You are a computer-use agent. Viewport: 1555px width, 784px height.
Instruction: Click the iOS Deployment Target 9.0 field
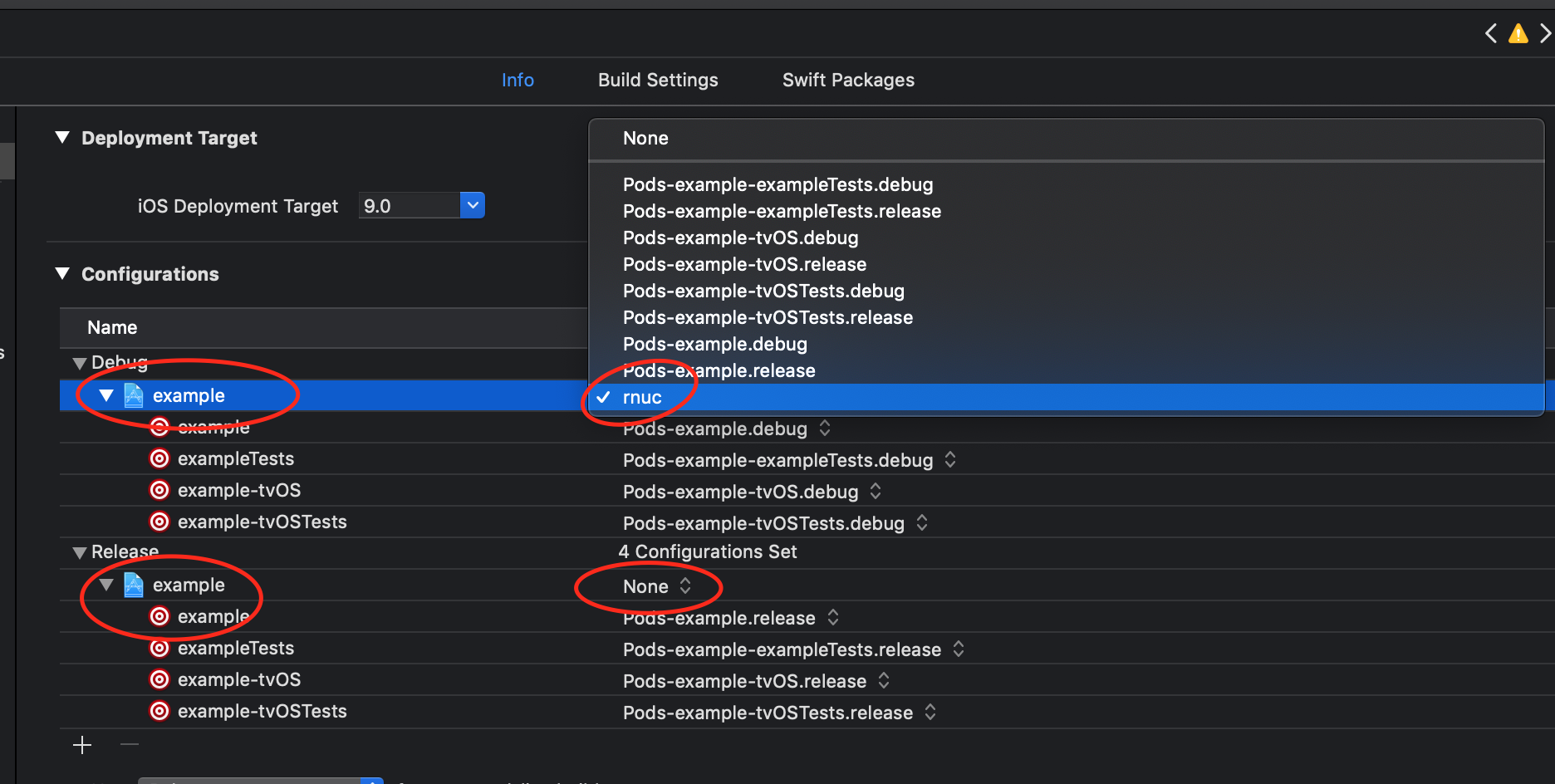coord(410,205)
